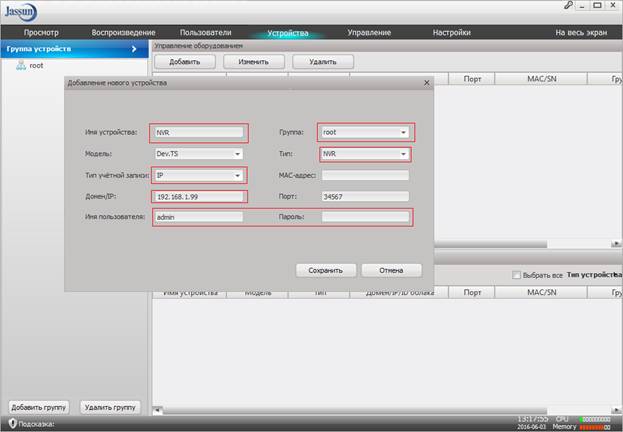
Task: Click Удалить группу button
Action: (110, 407)
